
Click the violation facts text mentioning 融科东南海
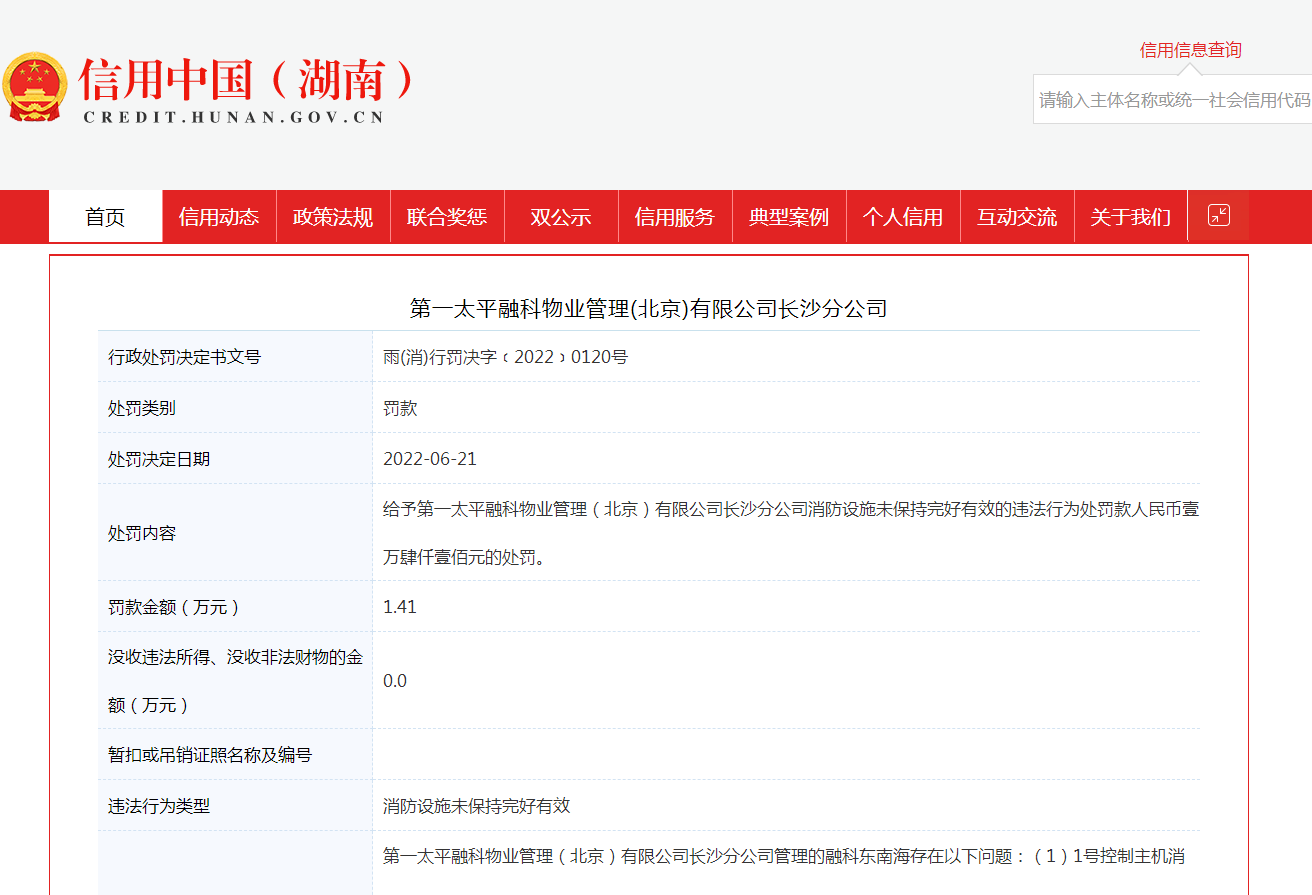(784, 857)
